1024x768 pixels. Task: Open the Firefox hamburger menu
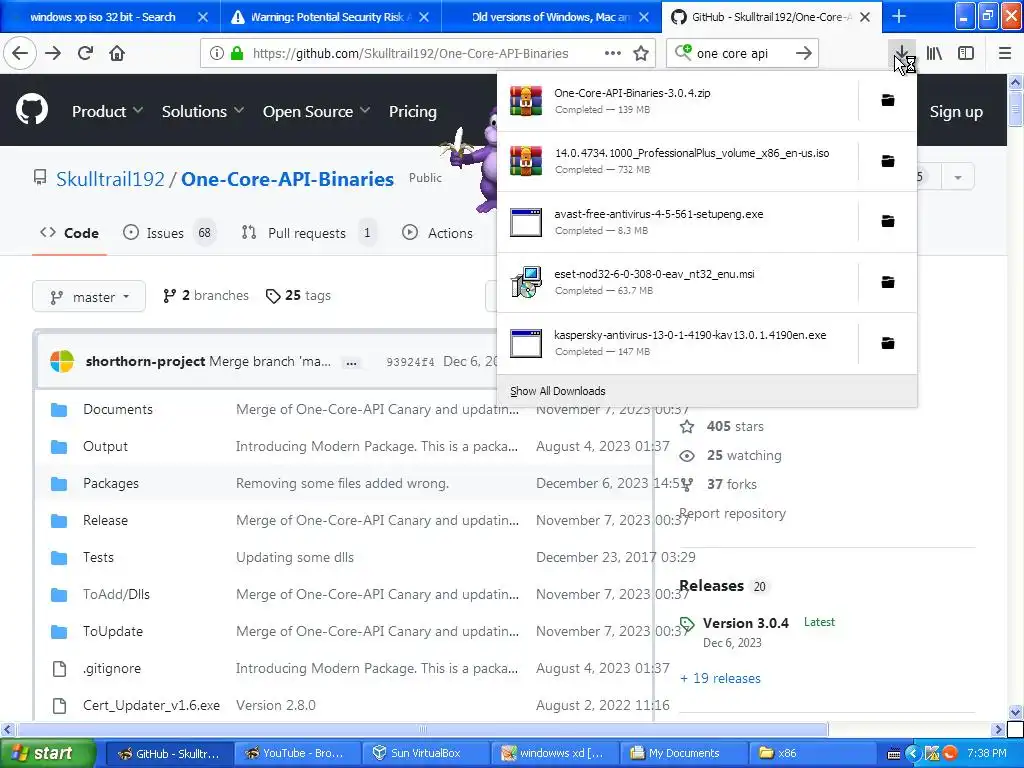(x=1005, y=54)
